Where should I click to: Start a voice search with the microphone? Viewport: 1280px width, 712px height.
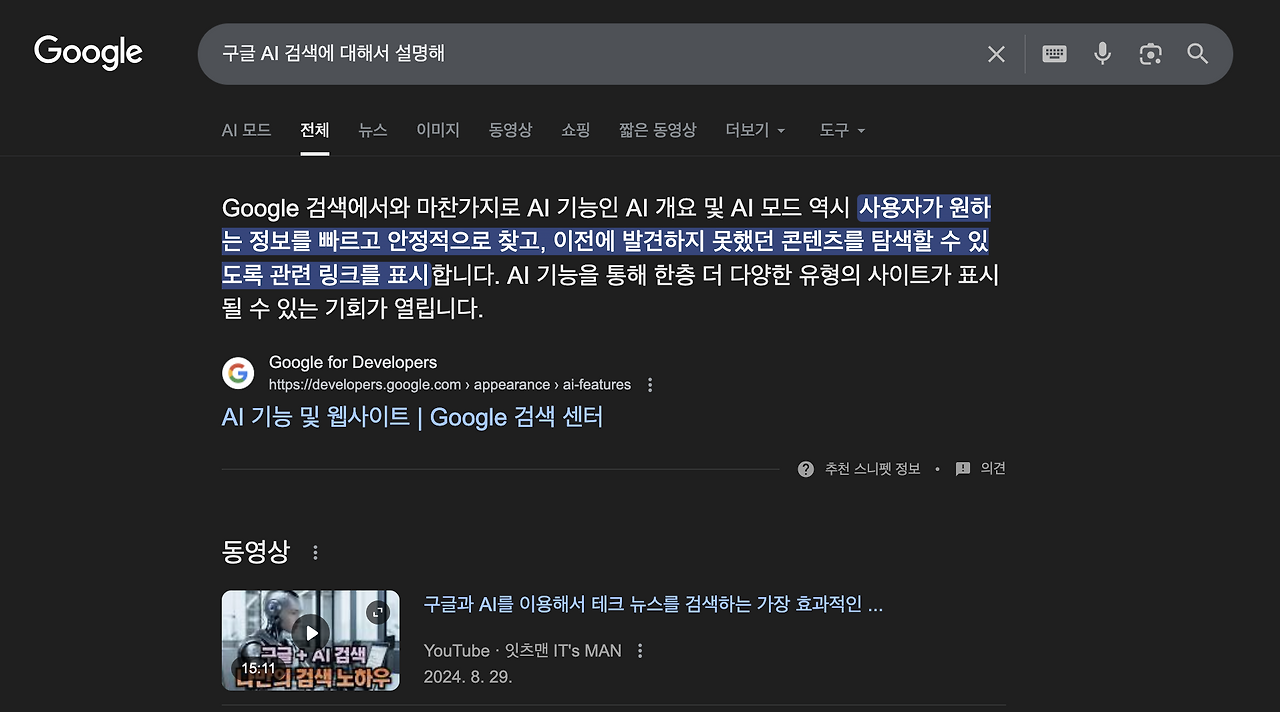[x=1102, y=54]
